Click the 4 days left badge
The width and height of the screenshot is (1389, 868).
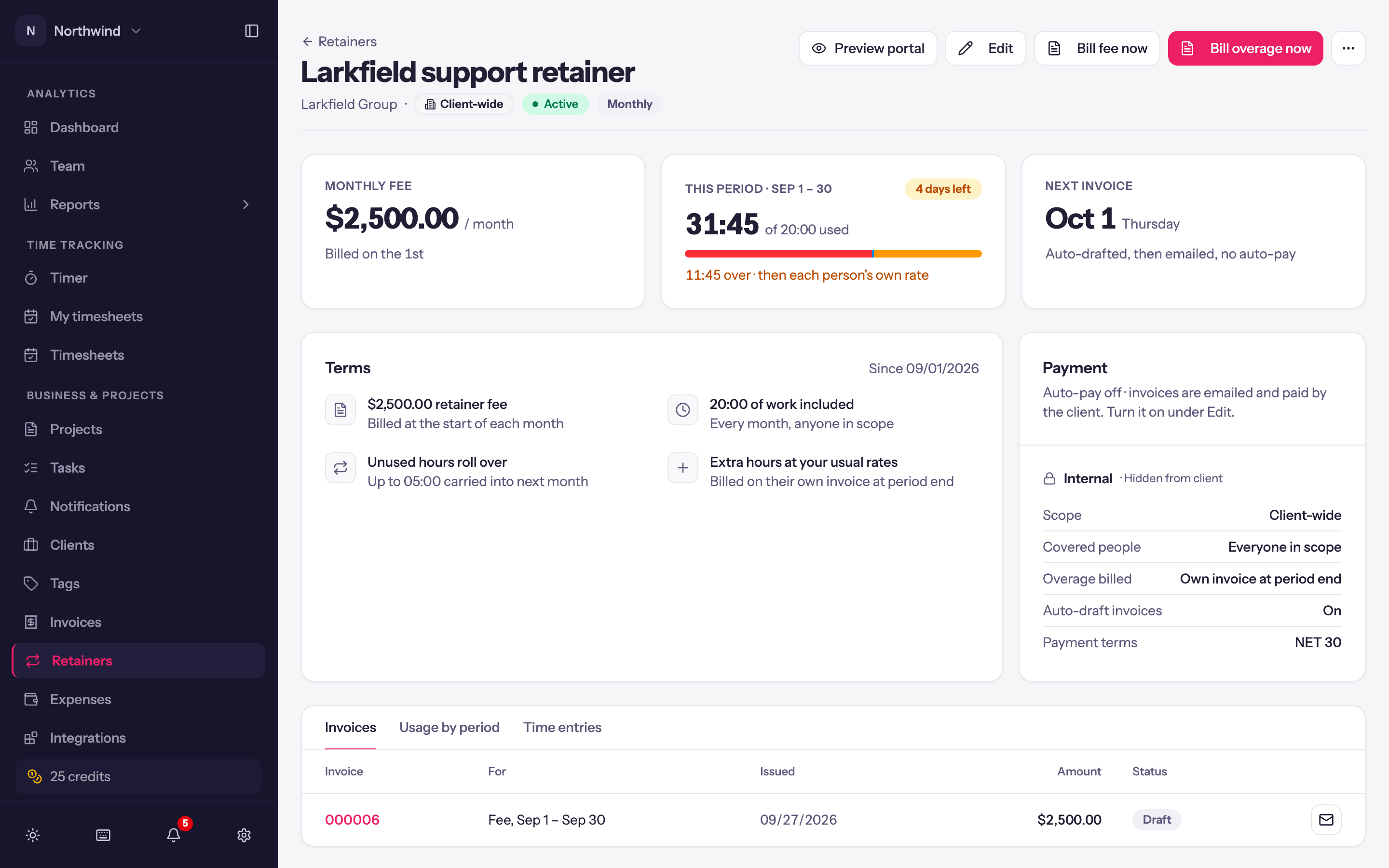click(943, 189)
